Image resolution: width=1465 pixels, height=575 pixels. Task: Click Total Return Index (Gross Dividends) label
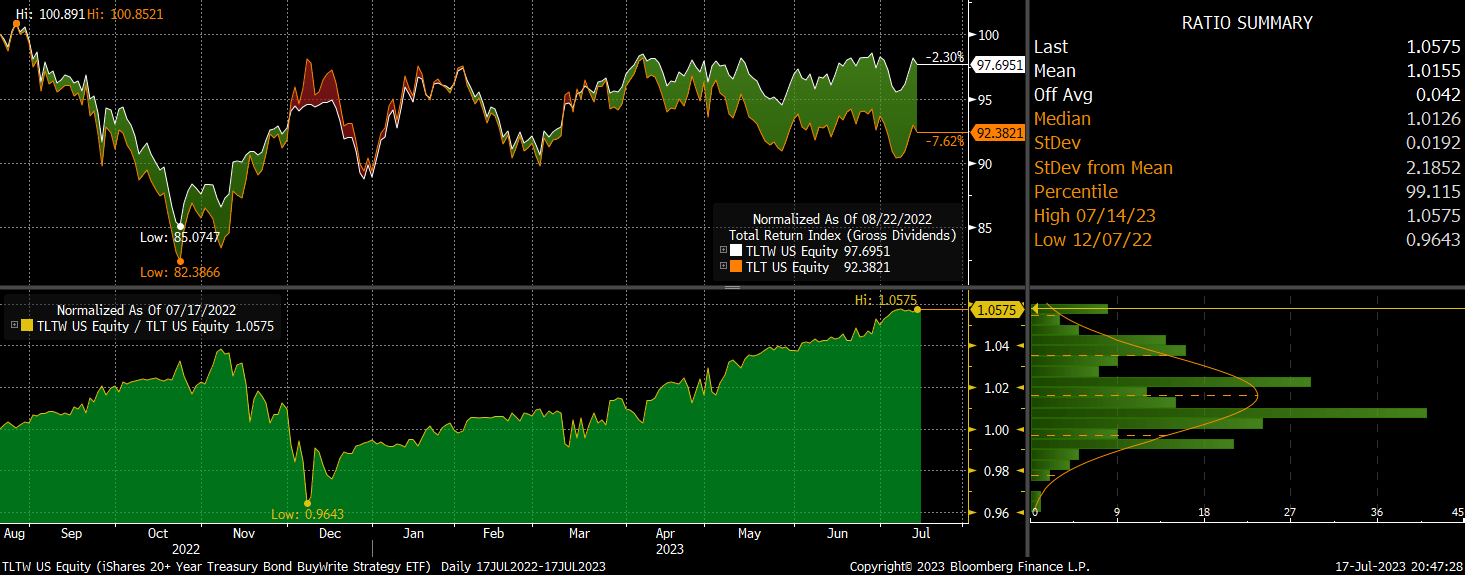coord(842,235)
